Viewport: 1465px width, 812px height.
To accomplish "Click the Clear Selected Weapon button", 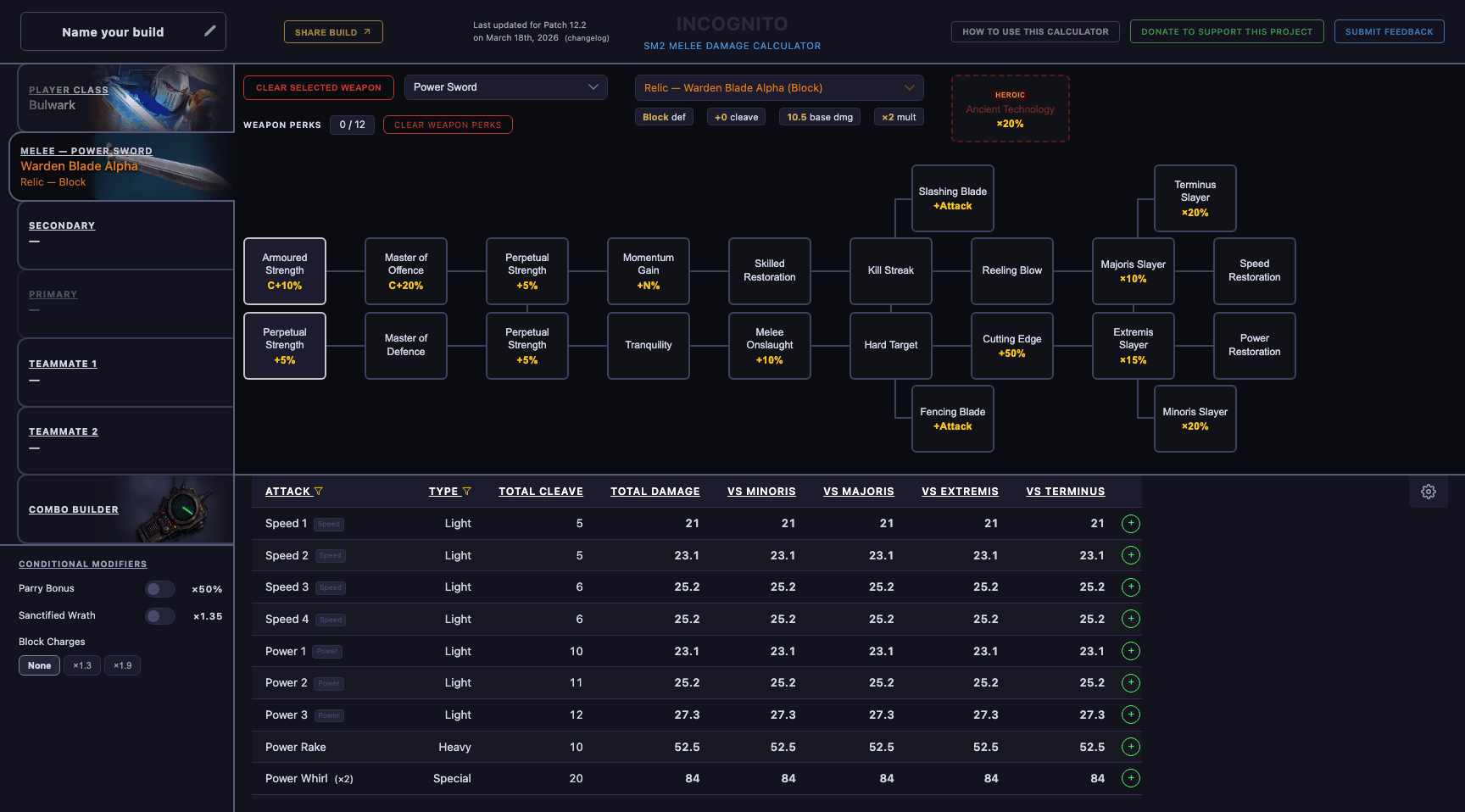I will click(318, 87).
